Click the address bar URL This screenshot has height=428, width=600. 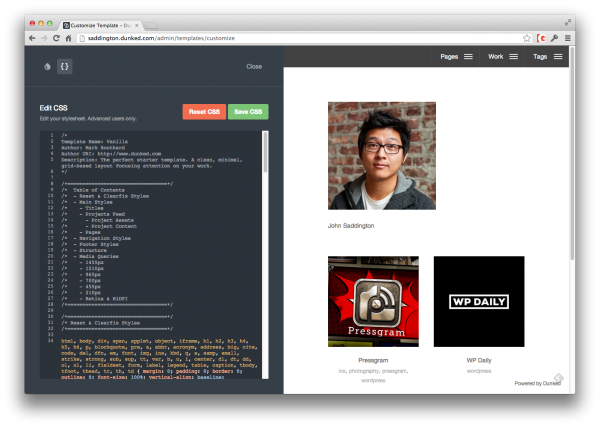coord(161,38)
